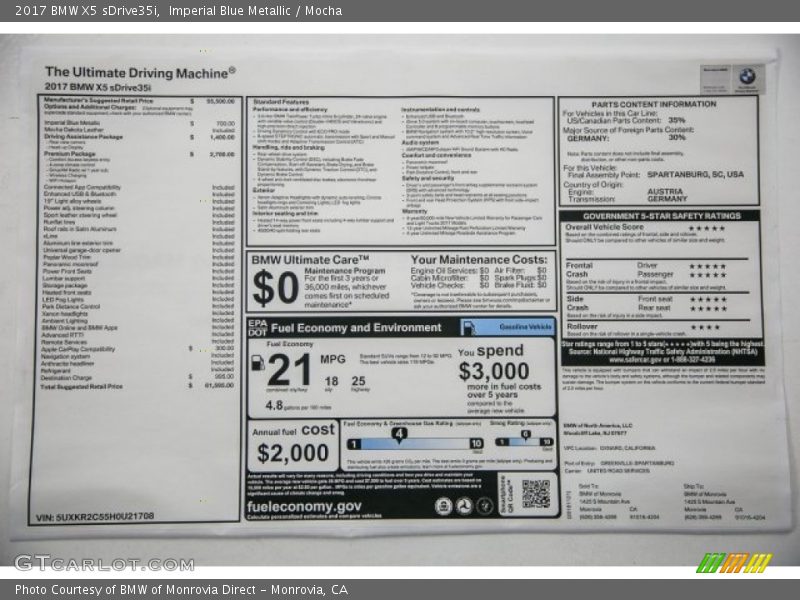
Task: Click 'Photo Courtesy of BMW of Monrovia Direct' caption
Action: tap(181, 590)
